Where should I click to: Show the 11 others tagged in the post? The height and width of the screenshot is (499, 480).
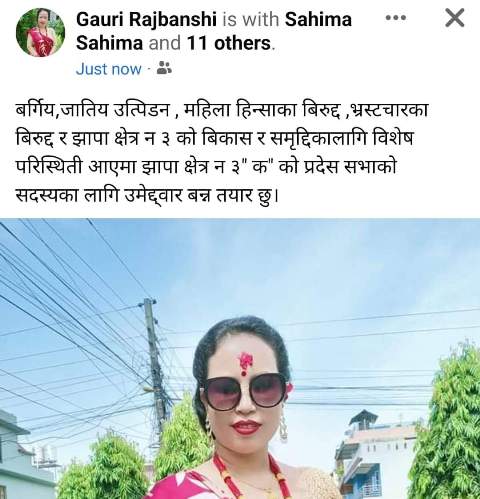[x=229, y=43]
